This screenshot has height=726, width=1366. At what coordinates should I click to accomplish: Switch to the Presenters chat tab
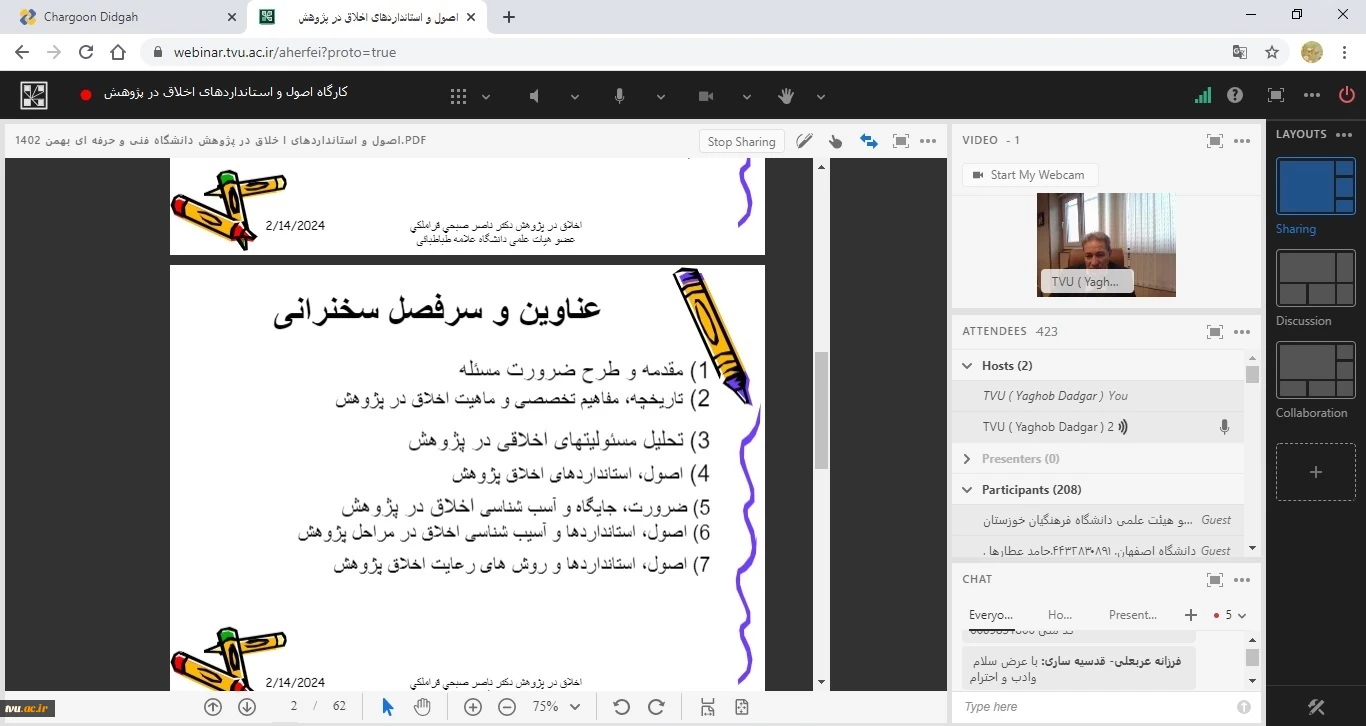click(1133, 615)
